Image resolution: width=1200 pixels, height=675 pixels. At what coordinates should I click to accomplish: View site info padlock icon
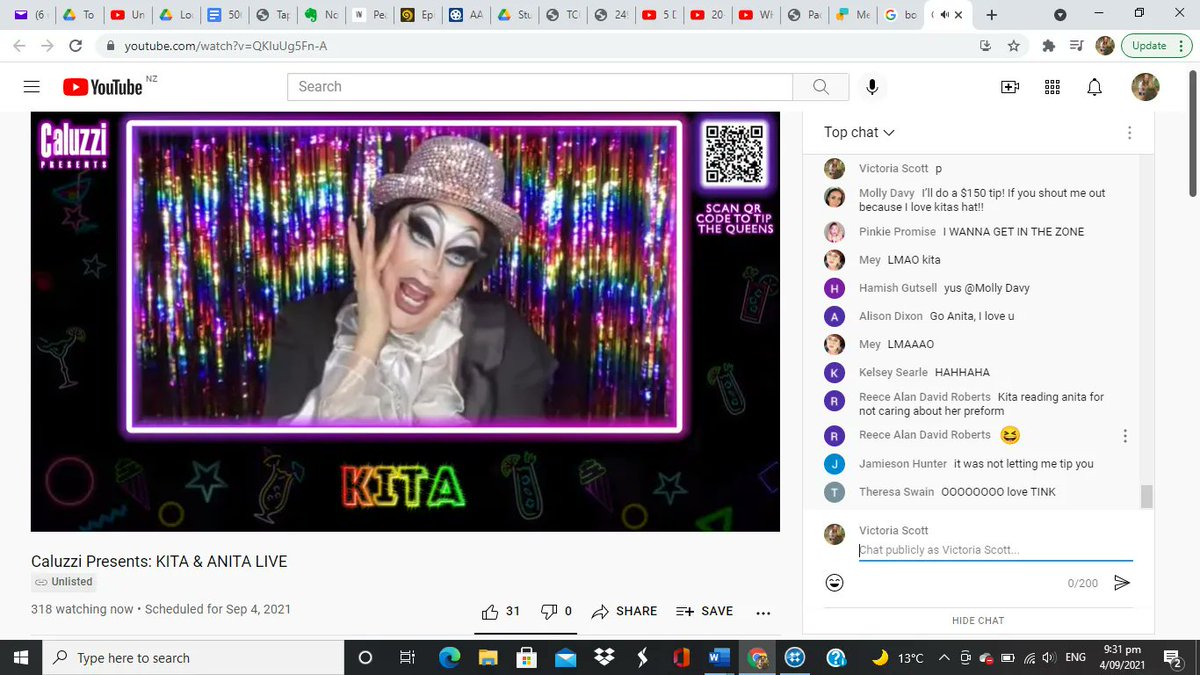[110, 46]
